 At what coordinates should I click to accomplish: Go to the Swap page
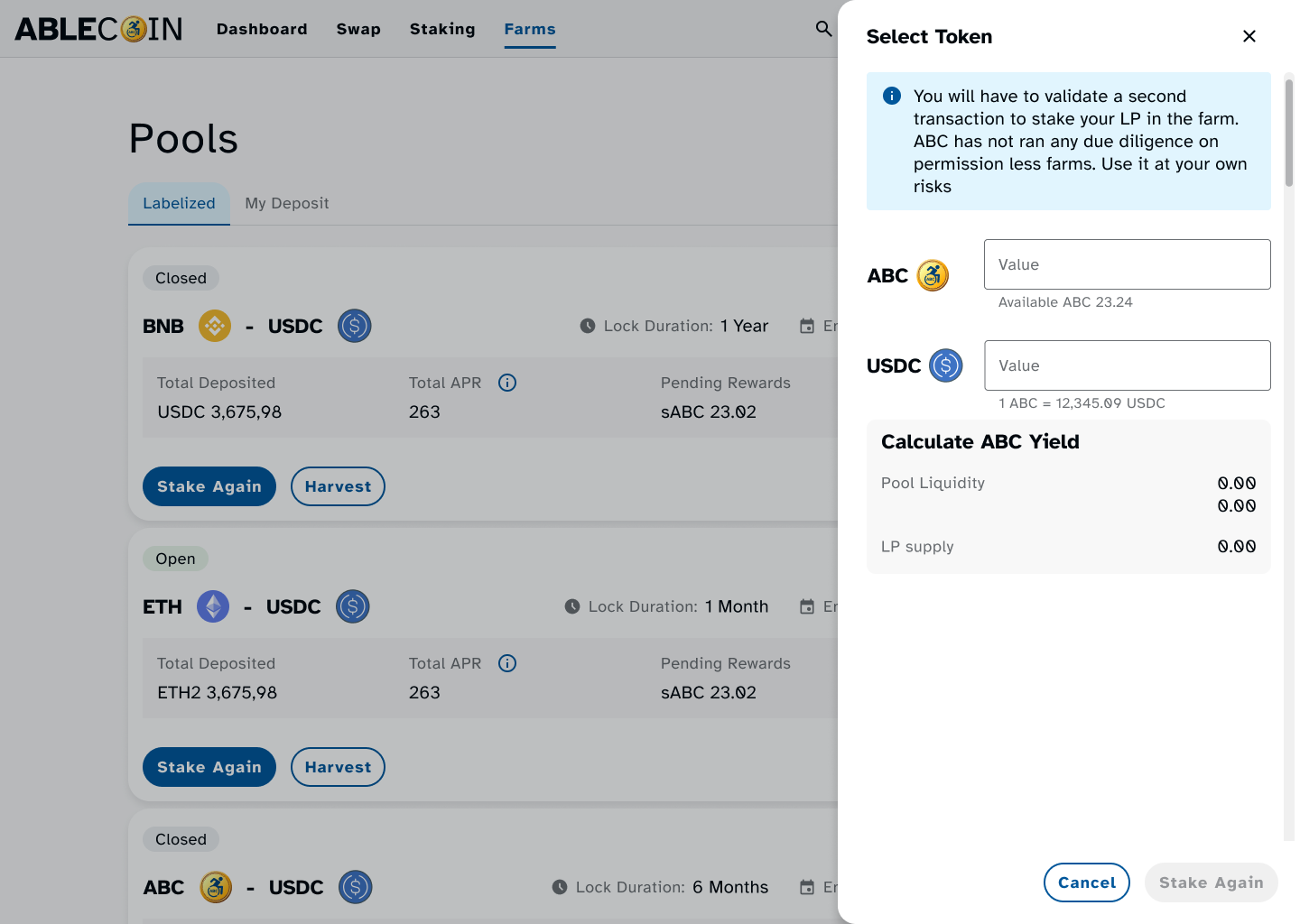(358, 29)
